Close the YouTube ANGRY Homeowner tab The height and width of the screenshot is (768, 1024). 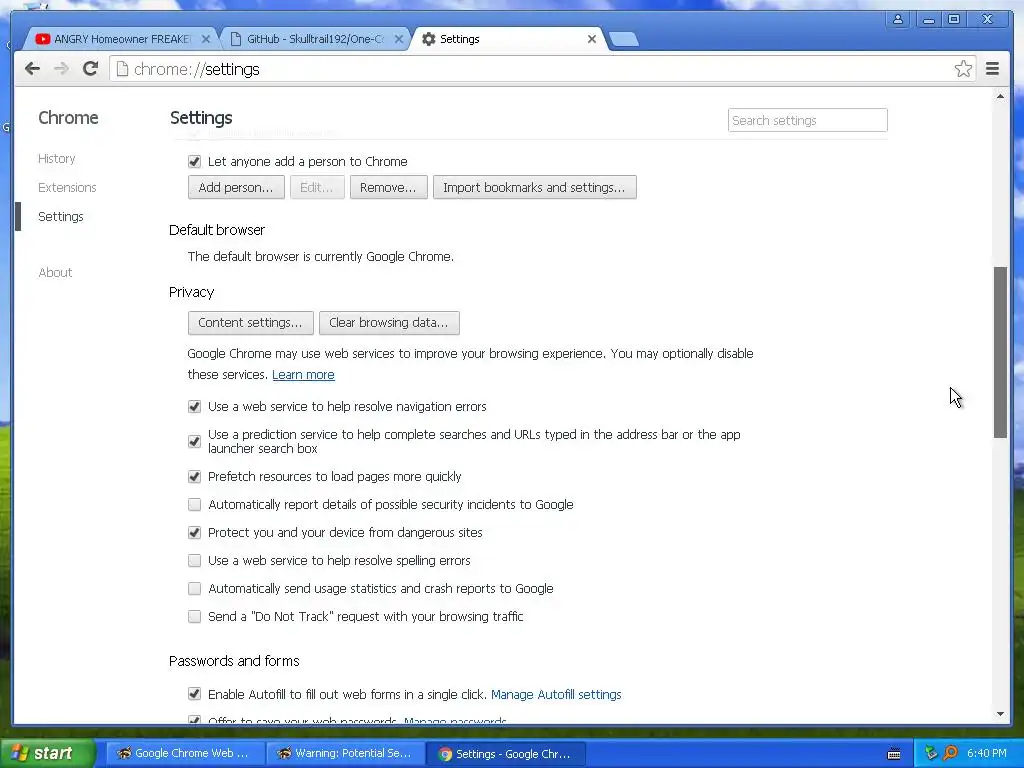(x=206, y=39)
